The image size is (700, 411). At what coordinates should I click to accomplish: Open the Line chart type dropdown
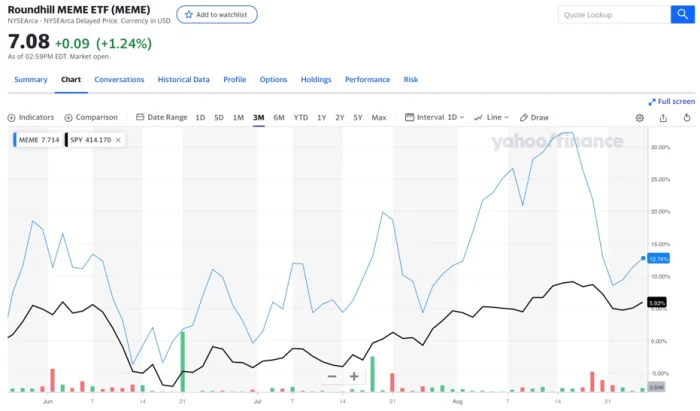point(492,117)
